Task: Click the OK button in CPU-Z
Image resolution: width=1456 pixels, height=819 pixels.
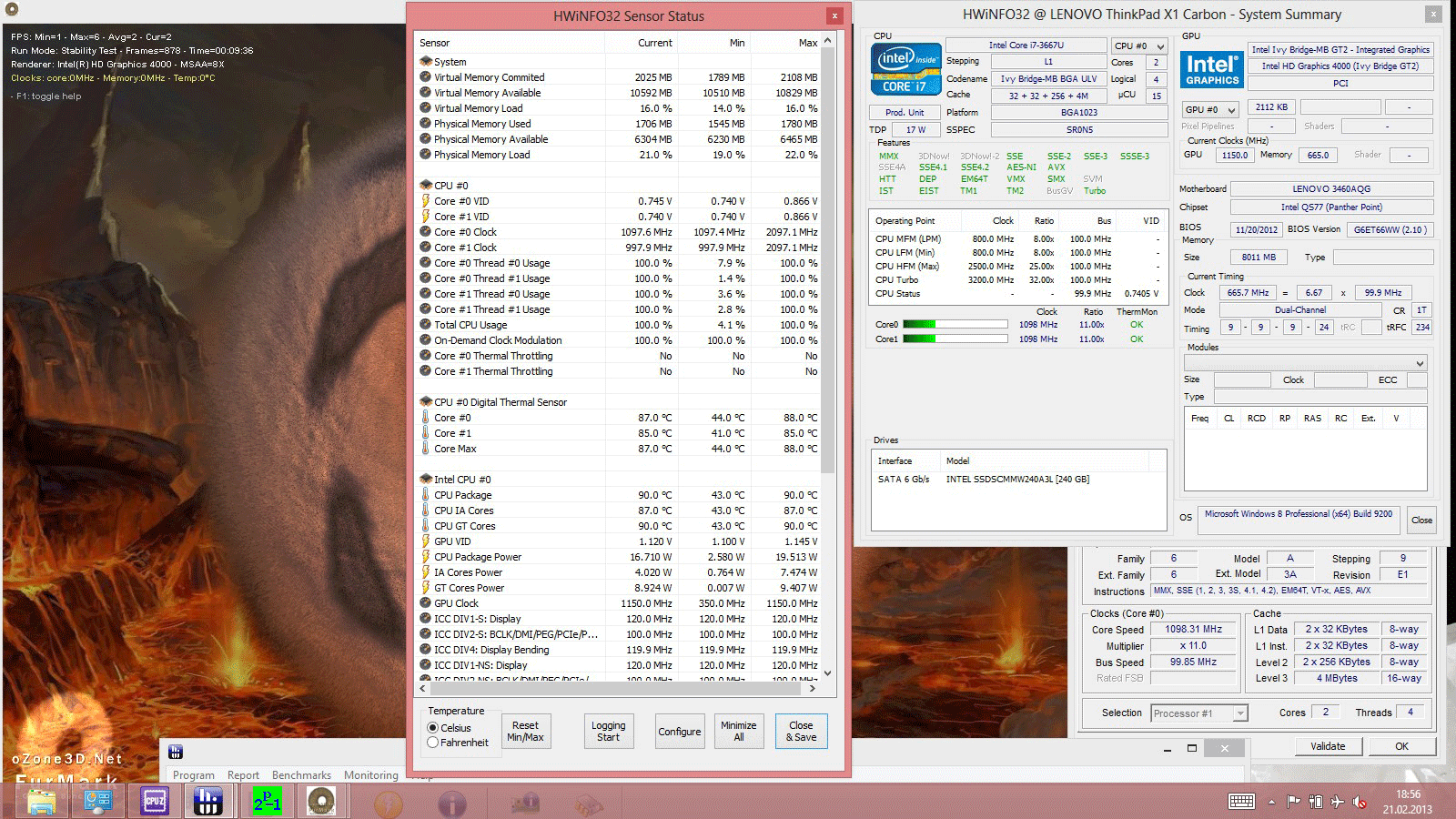Action: click(1402, 746)
